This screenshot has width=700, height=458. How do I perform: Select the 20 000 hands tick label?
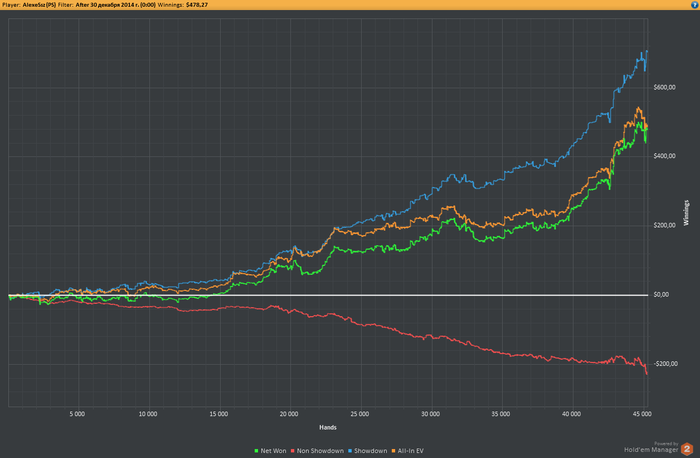(x=289, y=414)
